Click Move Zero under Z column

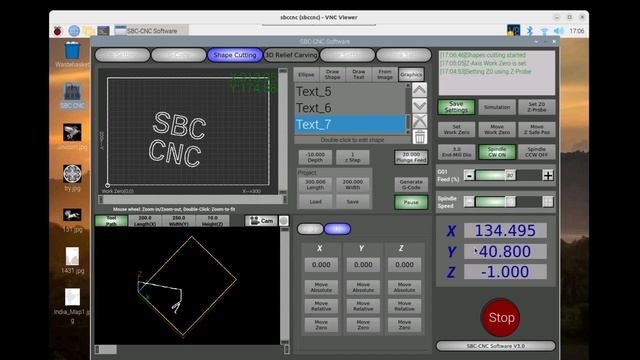404,325
